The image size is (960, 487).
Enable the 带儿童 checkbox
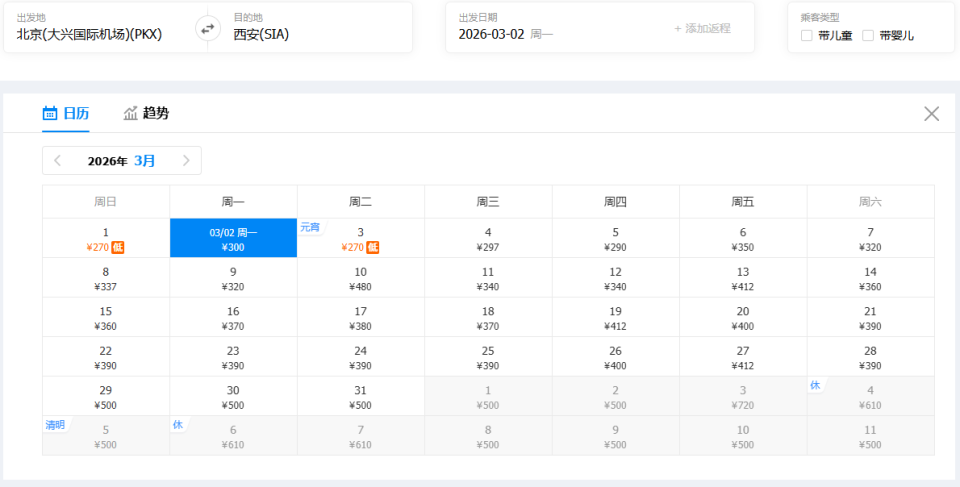807,36
